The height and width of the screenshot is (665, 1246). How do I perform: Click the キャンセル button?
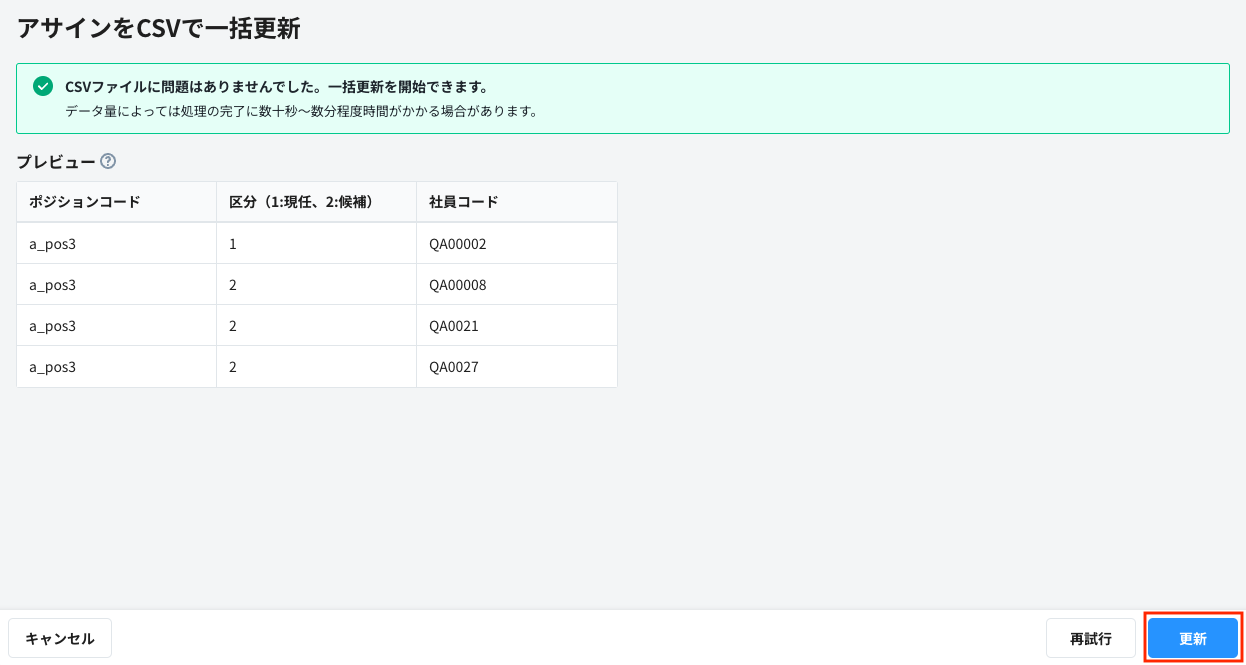tap(60, 637)
